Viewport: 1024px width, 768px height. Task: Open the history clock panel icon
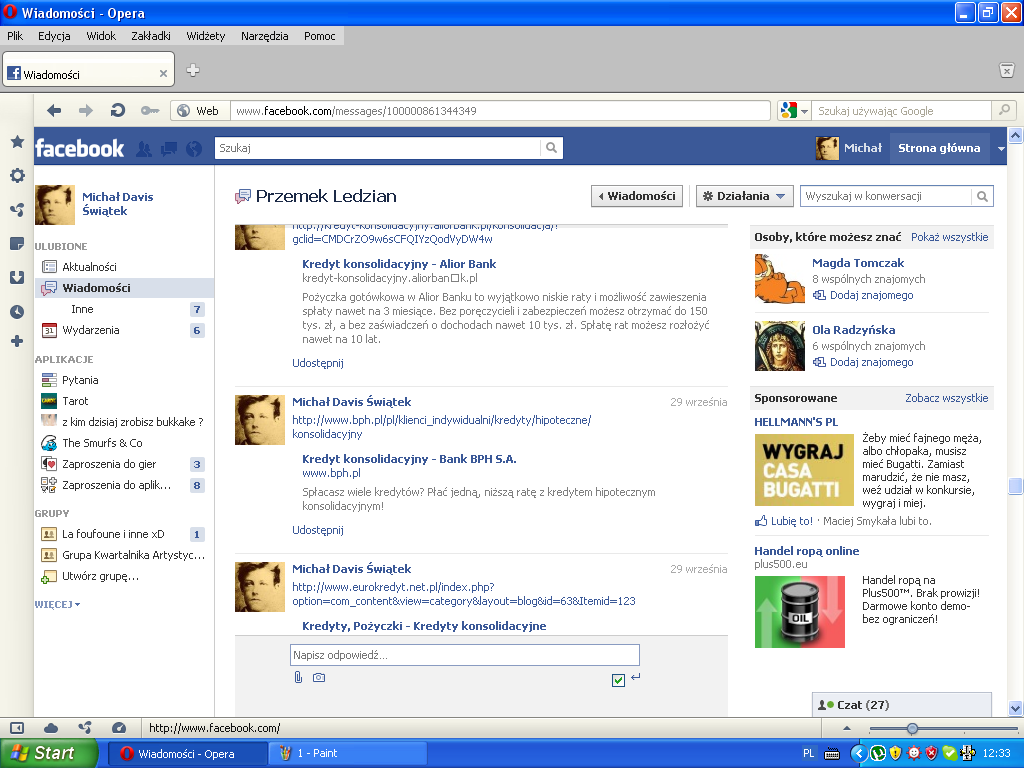point(17,312)
